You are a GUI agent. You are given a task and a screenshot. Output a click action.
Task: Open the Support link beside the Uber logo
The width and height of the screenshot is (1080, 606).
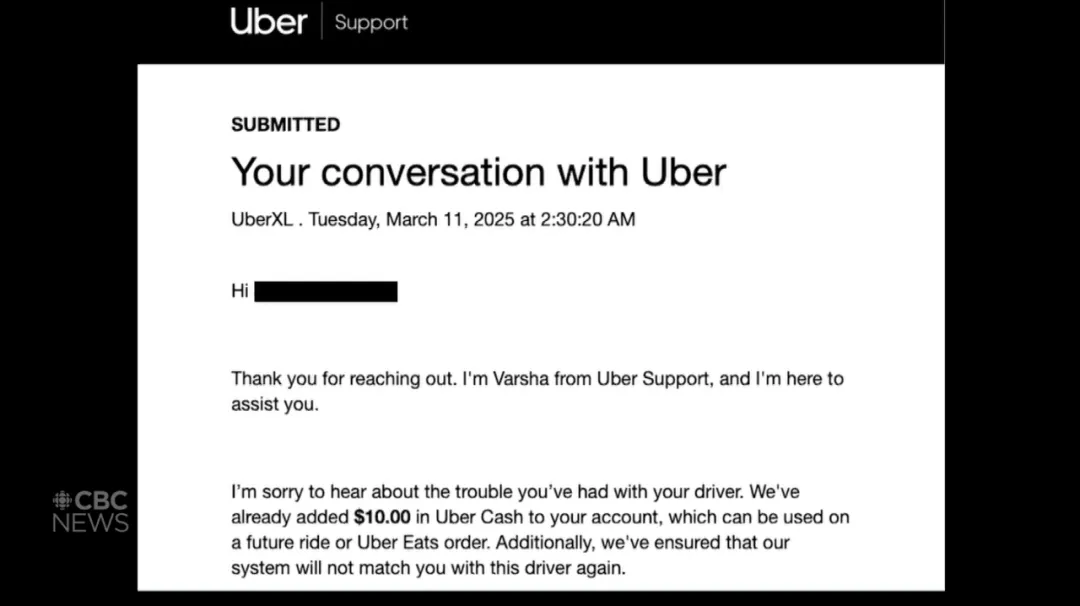[371, 22]
